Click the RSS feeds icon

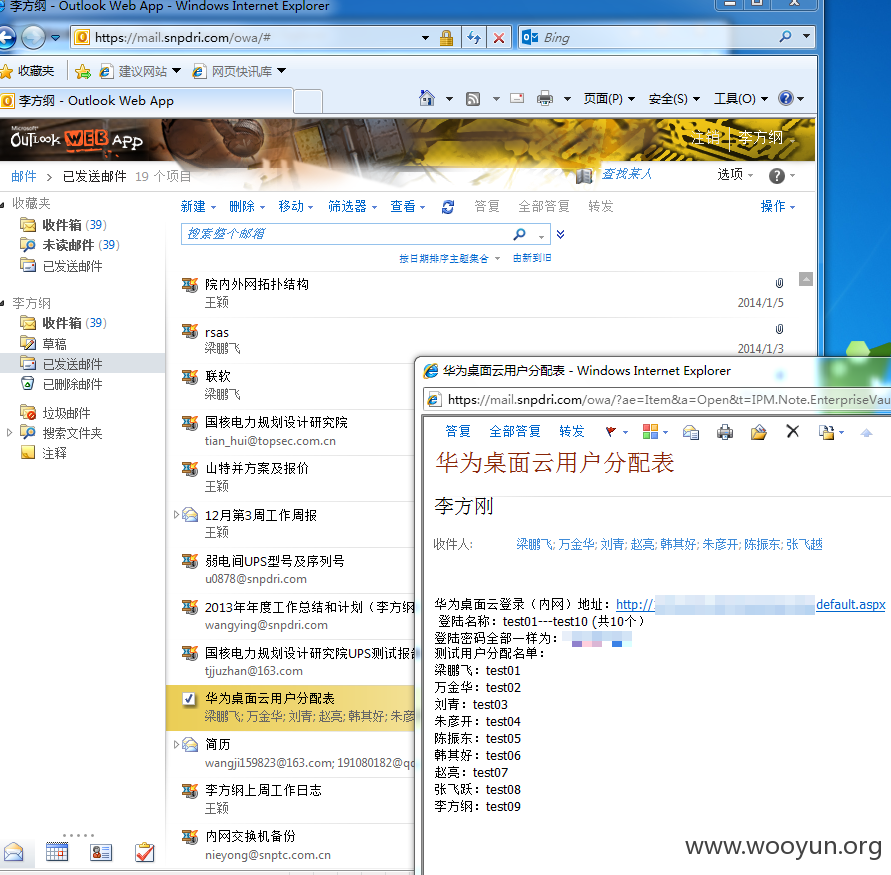(473, 99)
